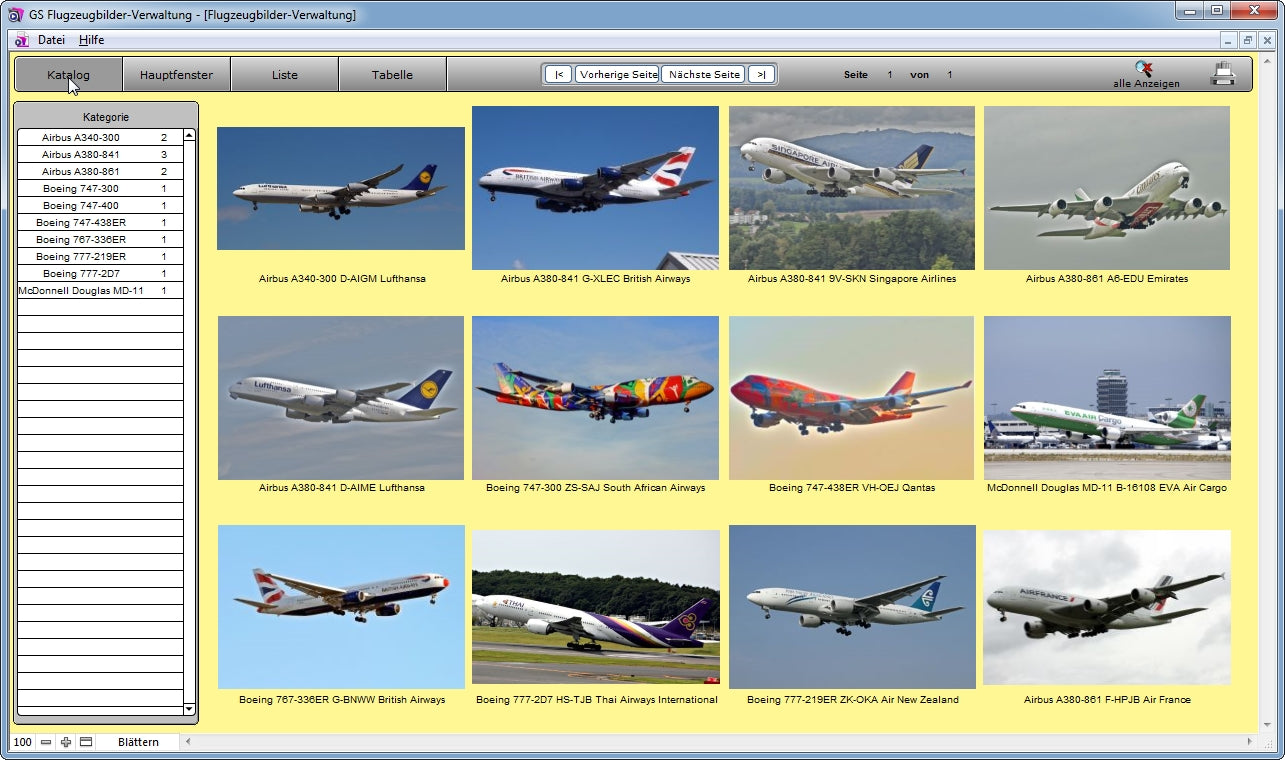The width and height of the screenshot is (1285, 760).
Task: Switch to the Tabelle tab
Action: tap(392, 75)
